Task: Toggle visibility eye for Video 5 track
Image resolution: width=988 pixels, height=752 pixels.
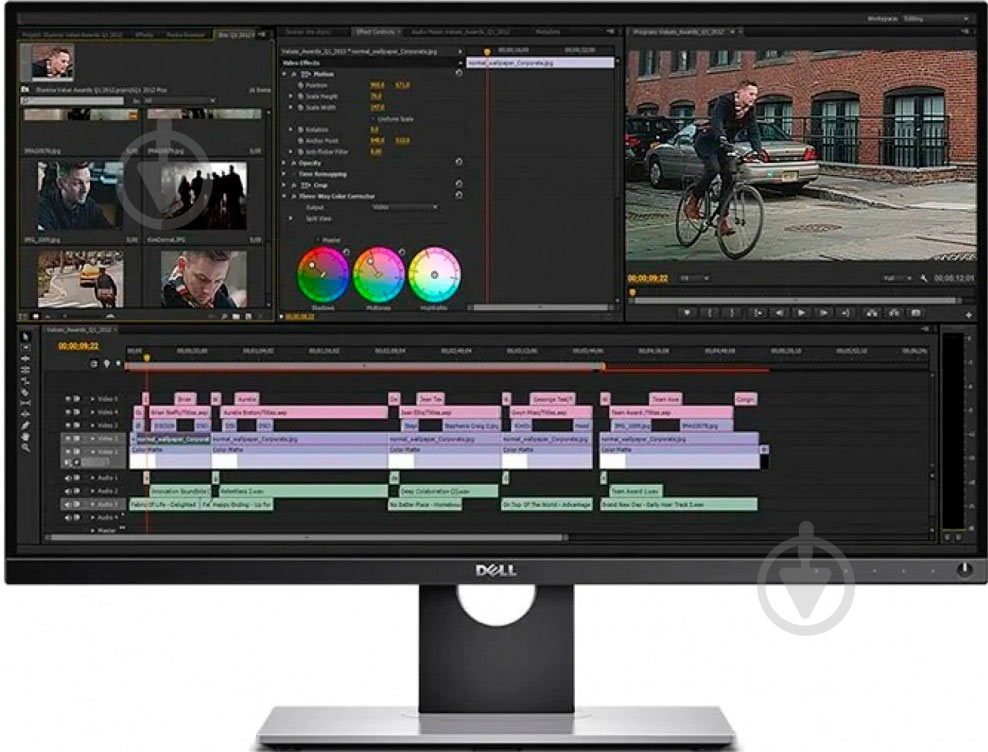Action: click(x=69, y=398)
